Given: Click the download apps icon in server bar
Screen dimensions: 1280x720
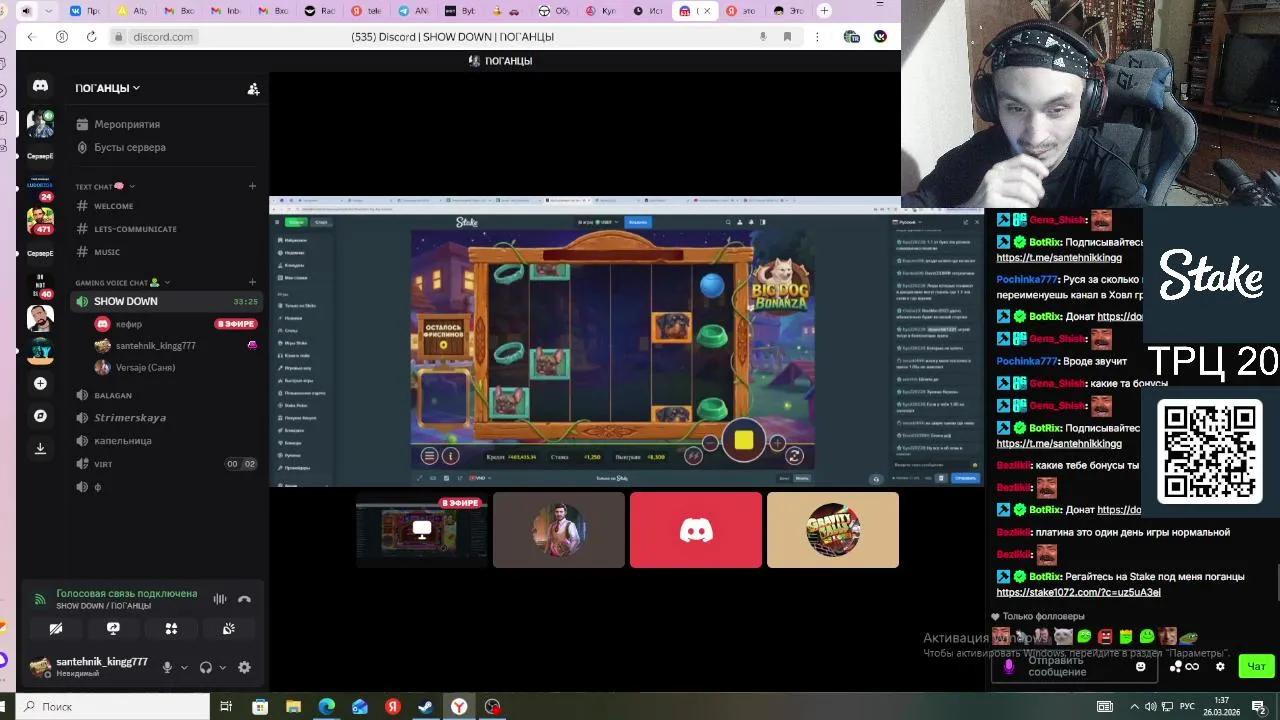Looking at the screenshot, I should pyautogui.click(x=40, y=448).
